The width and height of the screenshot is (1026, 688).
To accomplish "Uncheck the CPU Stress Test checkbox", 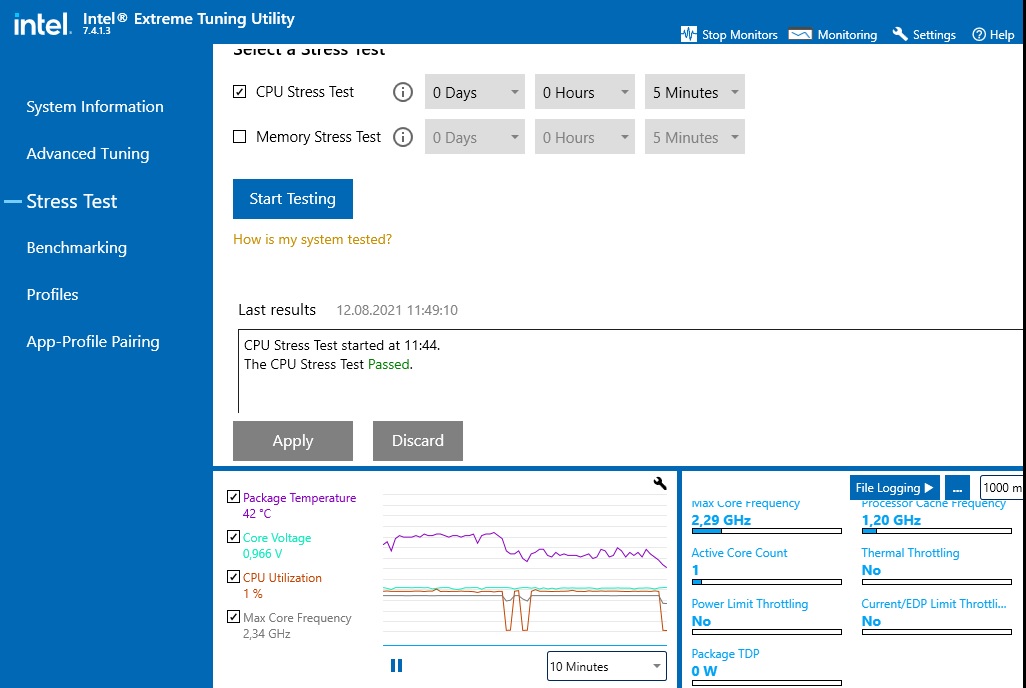I will [x=239, y=92].
